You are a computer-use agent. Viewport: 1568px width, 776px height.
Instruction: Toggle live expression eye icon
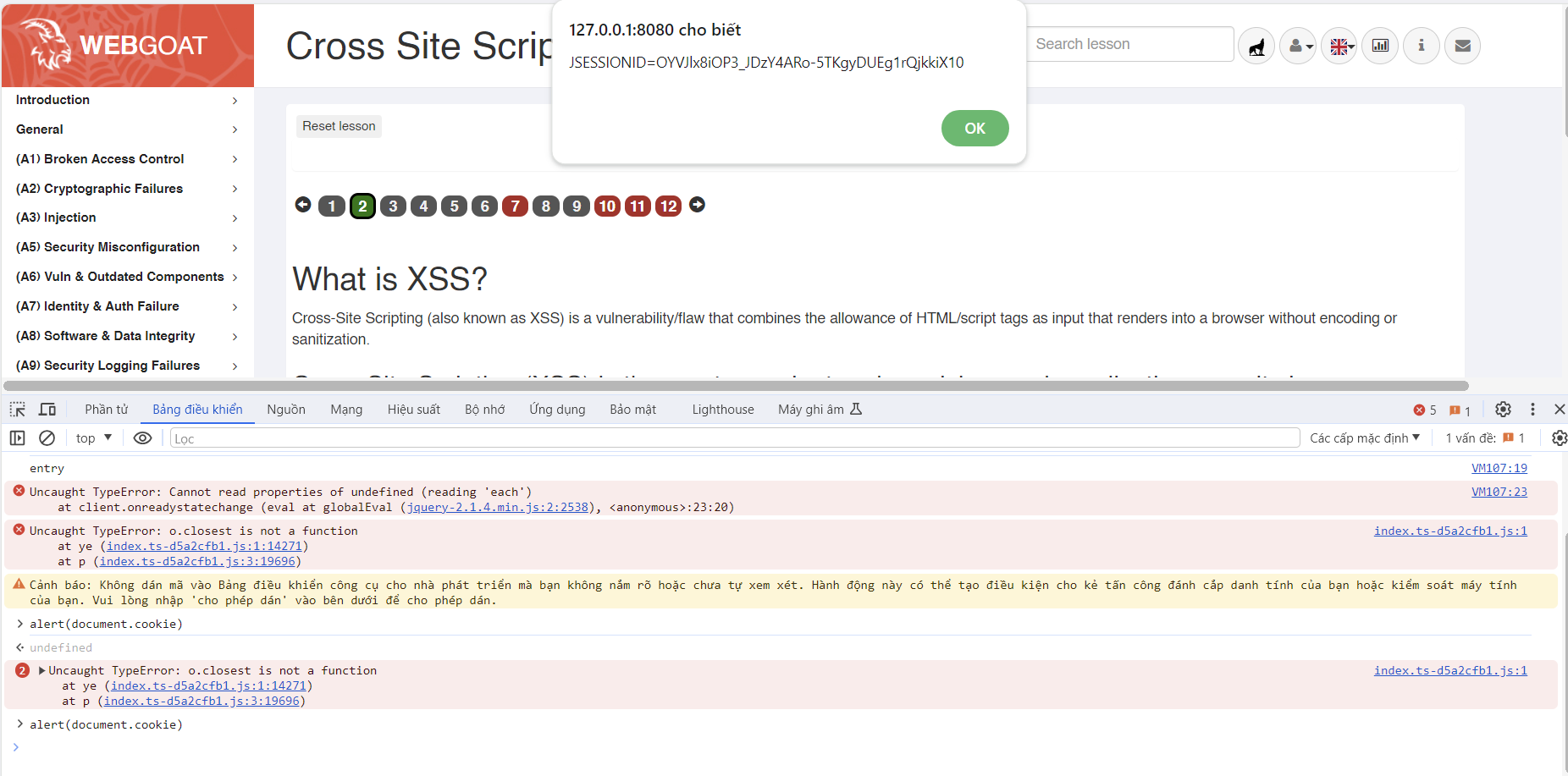click(x=143, y=438)
